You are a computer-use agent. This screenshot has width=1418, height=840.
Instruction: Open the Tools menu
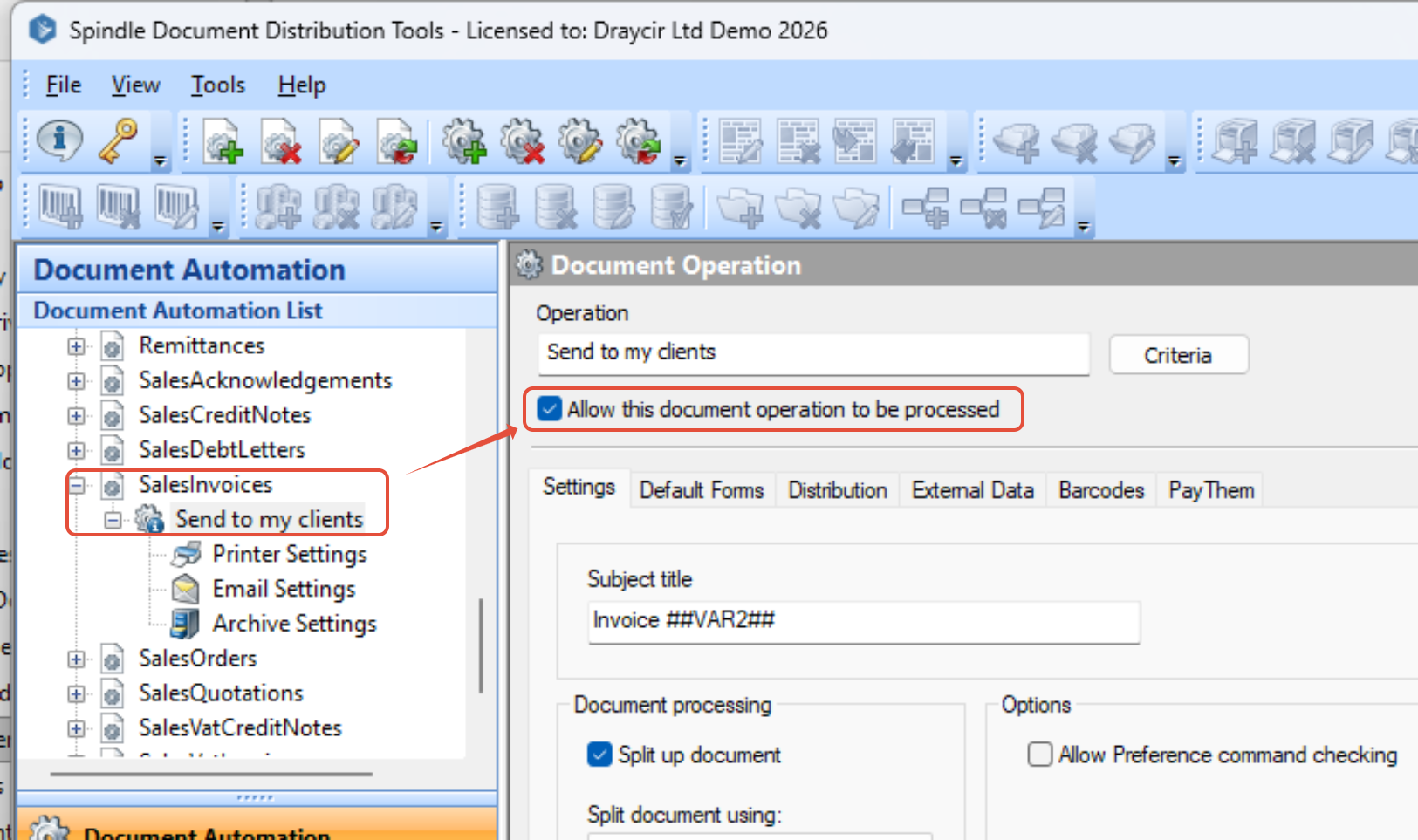click(x=218, y=85)
